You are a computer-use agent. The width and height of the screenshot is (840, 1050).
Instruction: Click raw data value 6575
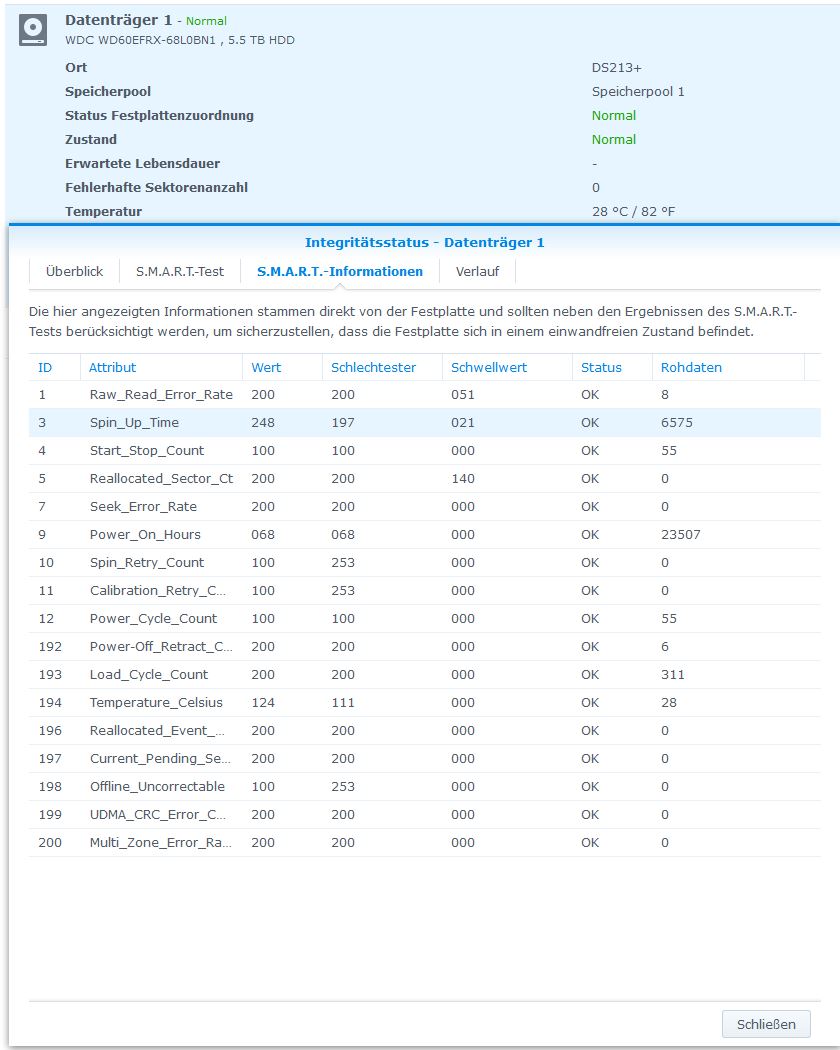coord(677,423)
